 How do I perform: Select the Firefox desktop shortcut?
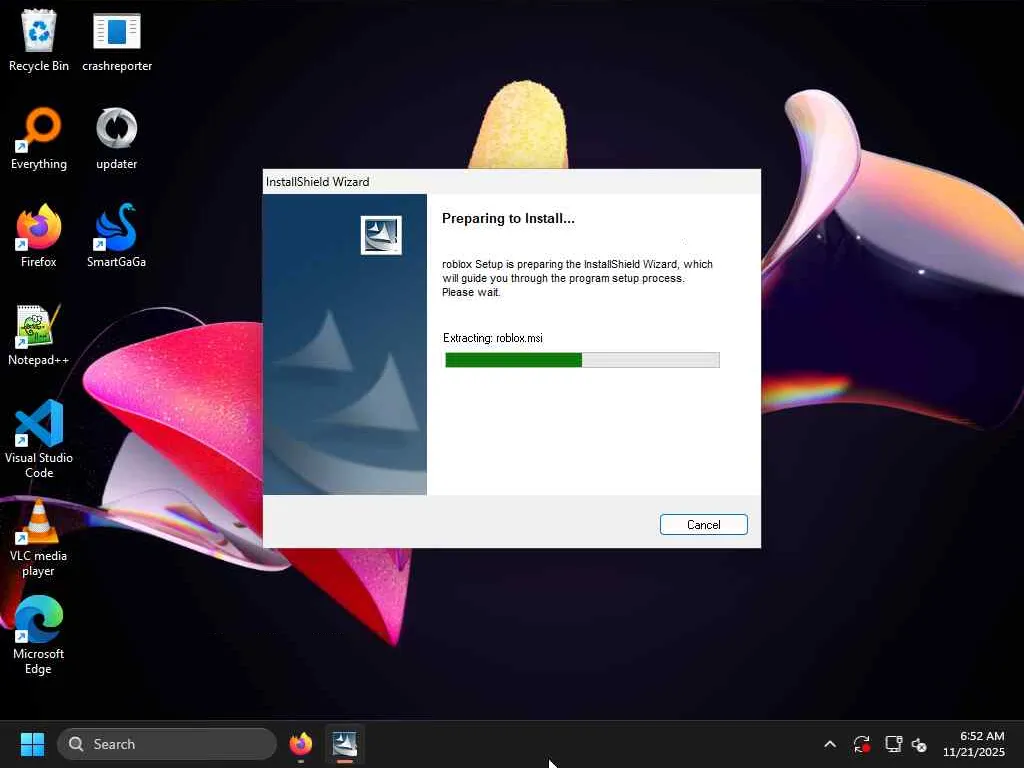(x=39, y=236)
